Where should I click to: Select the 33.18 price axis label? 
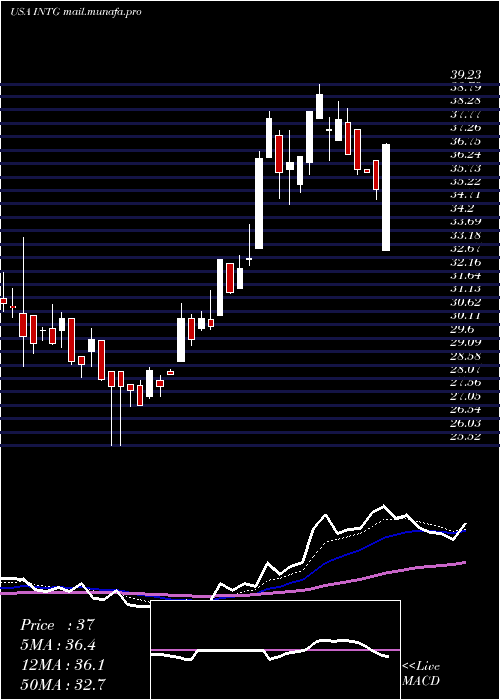[465, 235]
